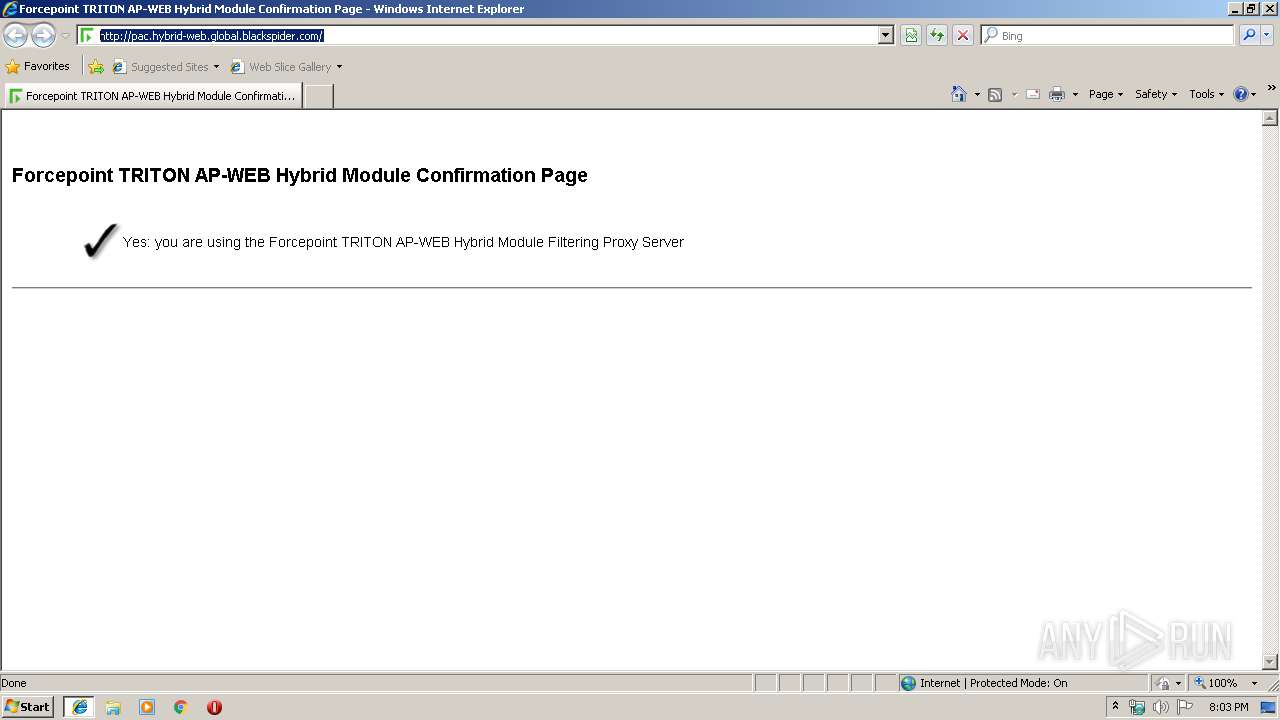1280x720 pixels.
Task: Go forward using the Forward arrow
Action: point(43,36)
